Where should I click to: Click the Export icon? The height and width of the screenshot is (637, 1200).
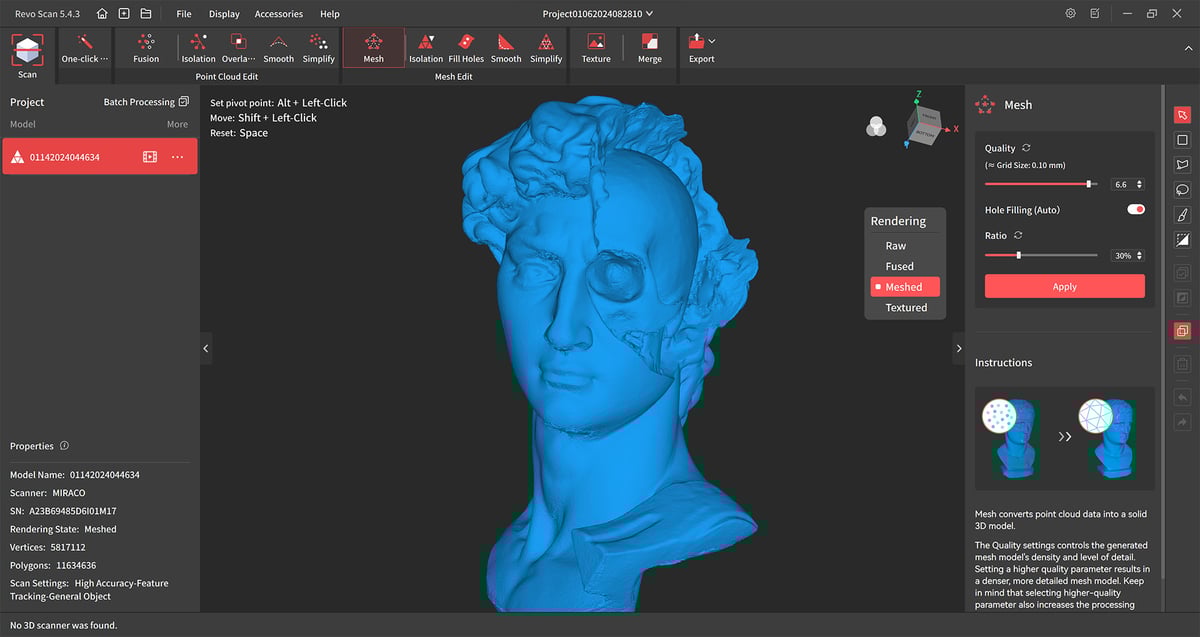(696, 43)
